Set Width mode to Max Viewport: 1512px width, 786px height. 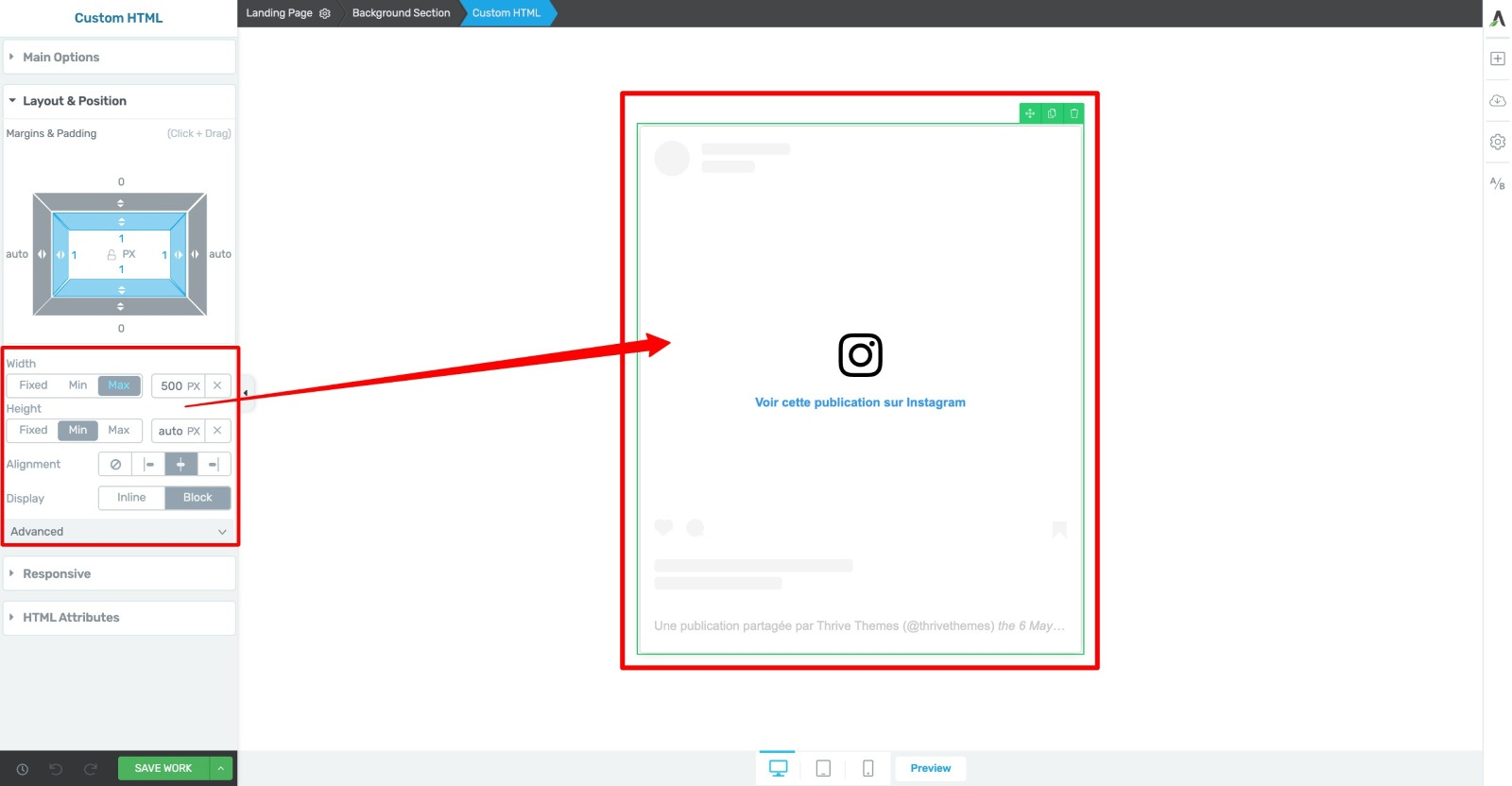119,385
